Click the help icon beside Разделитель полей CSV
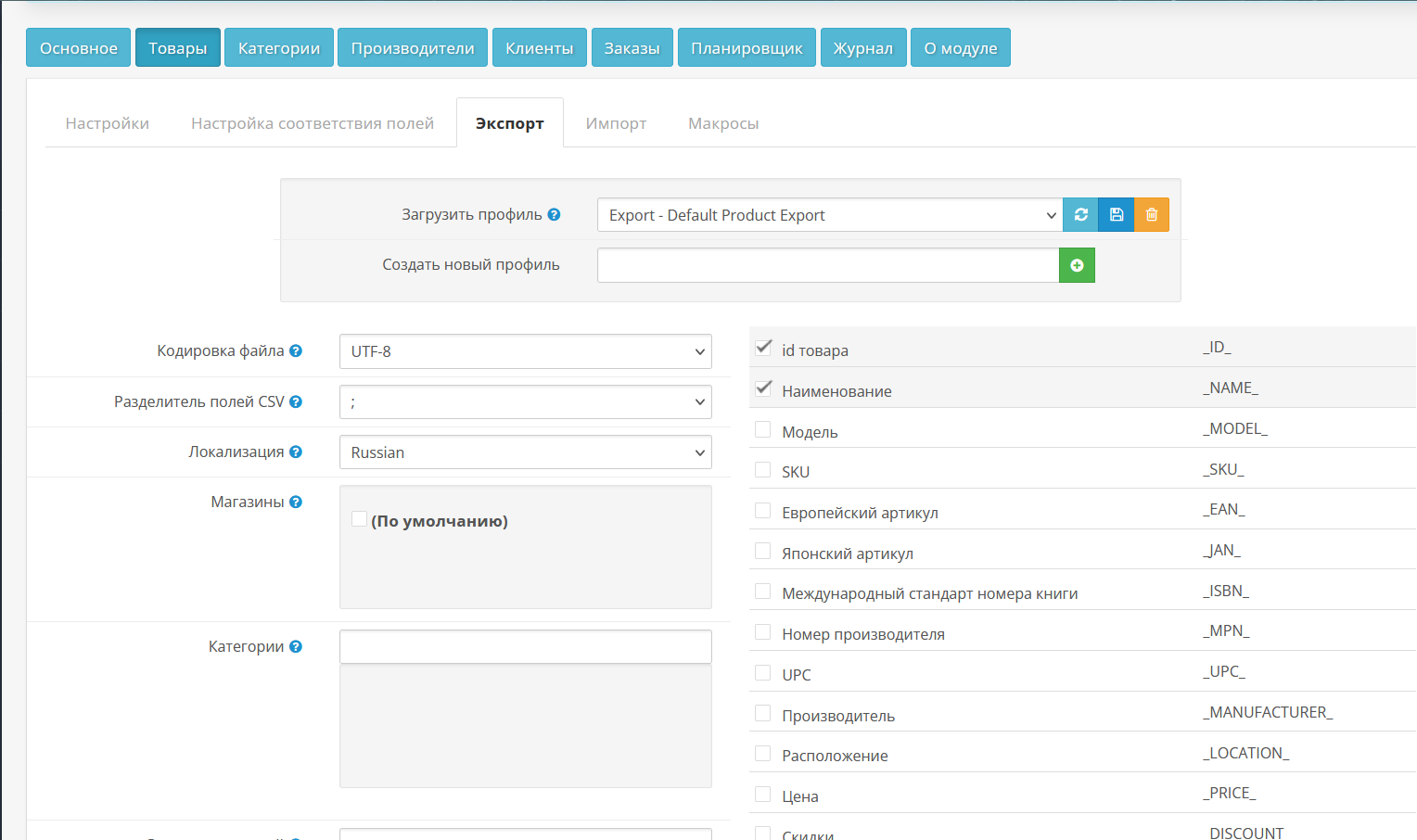1417x840 pixels. point(295,401)
